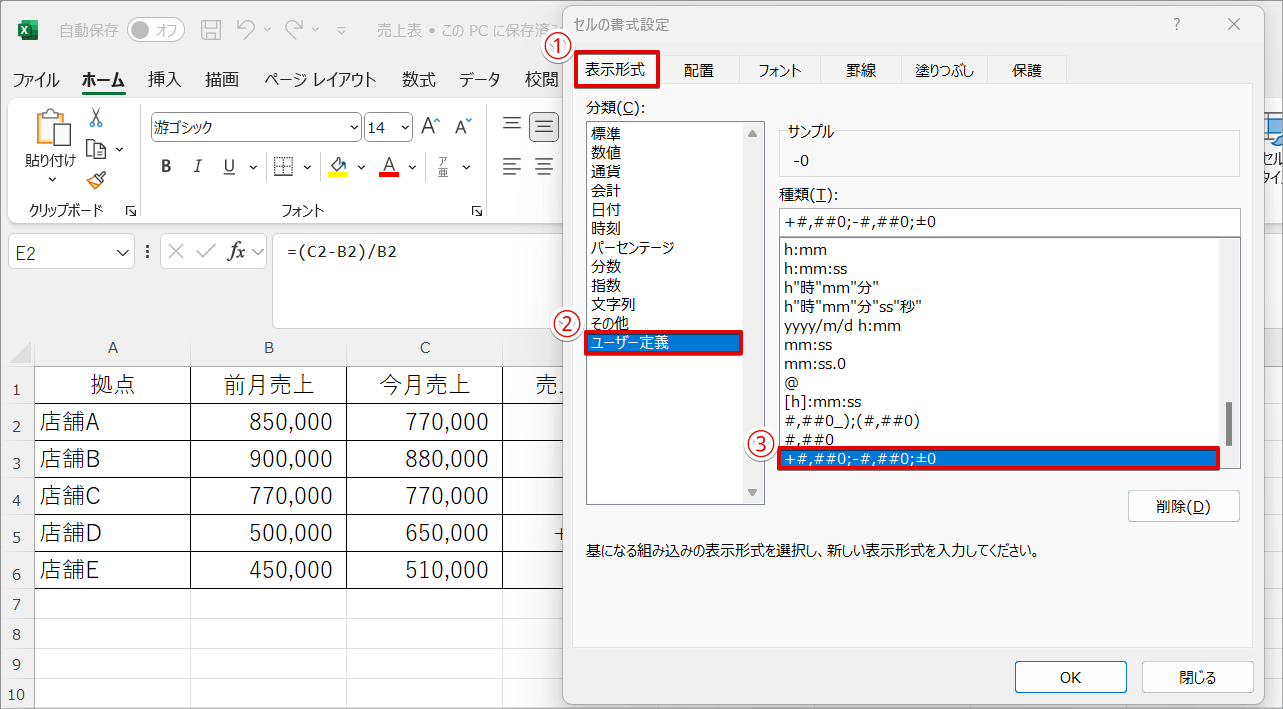
Task: Click the Borders icon in Font group
Action: 284,167
